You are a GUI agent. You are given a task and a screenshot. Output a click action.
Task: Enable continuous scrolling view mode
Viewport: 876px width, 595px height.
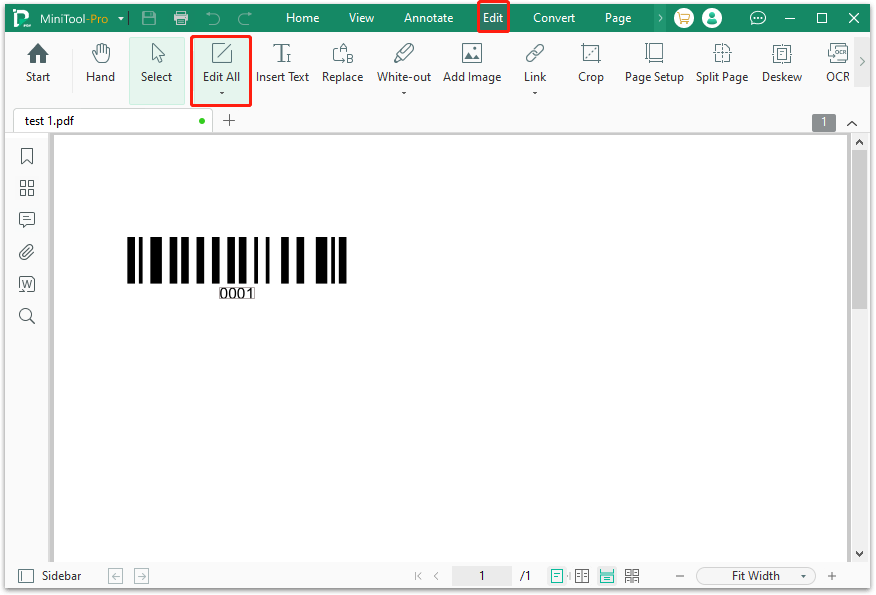[607, 576]
